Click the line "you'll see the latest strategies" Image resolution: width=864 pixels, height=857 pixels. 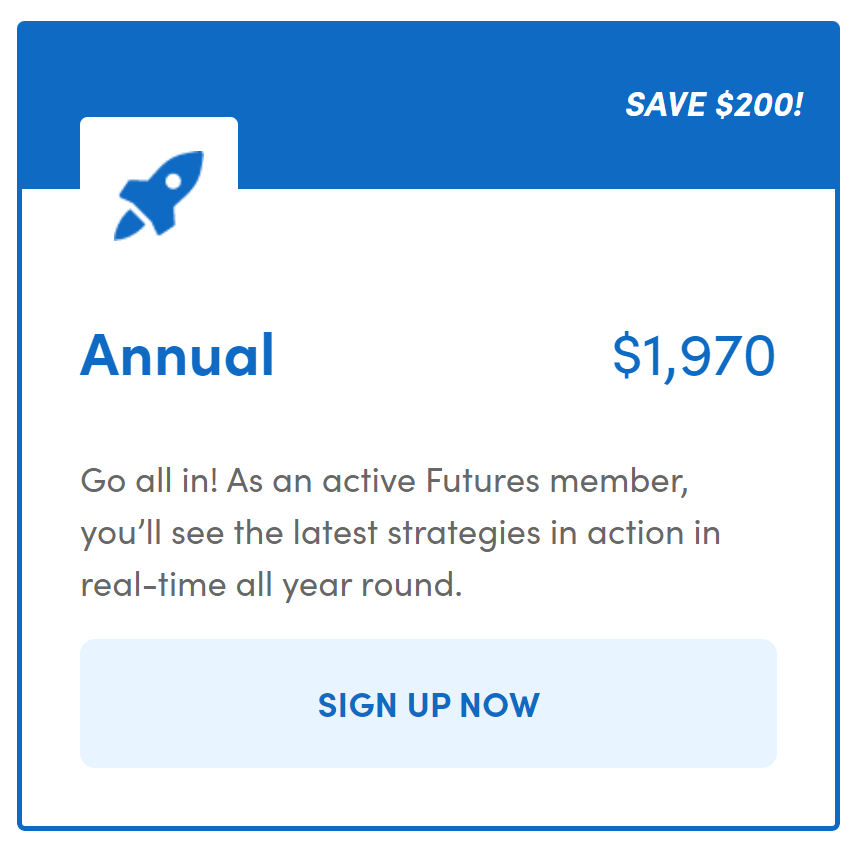click(x=401, y=533)
